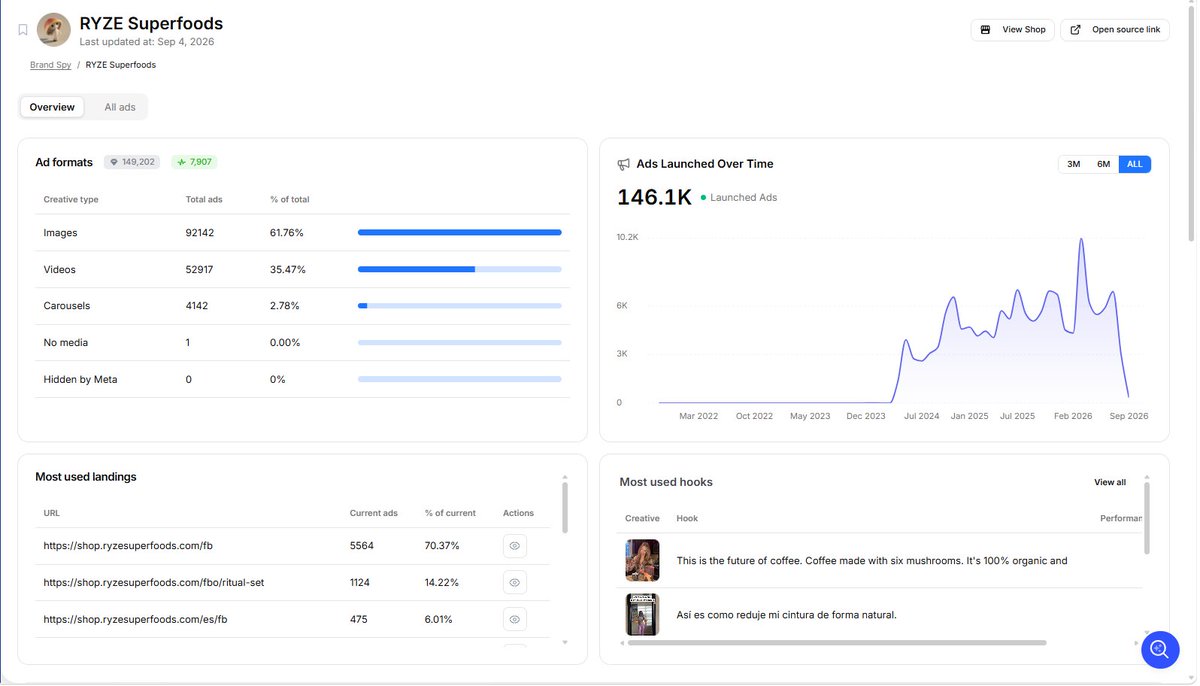
Task: Click the main page vertical scrollbar
Action: coord(1192,125)
